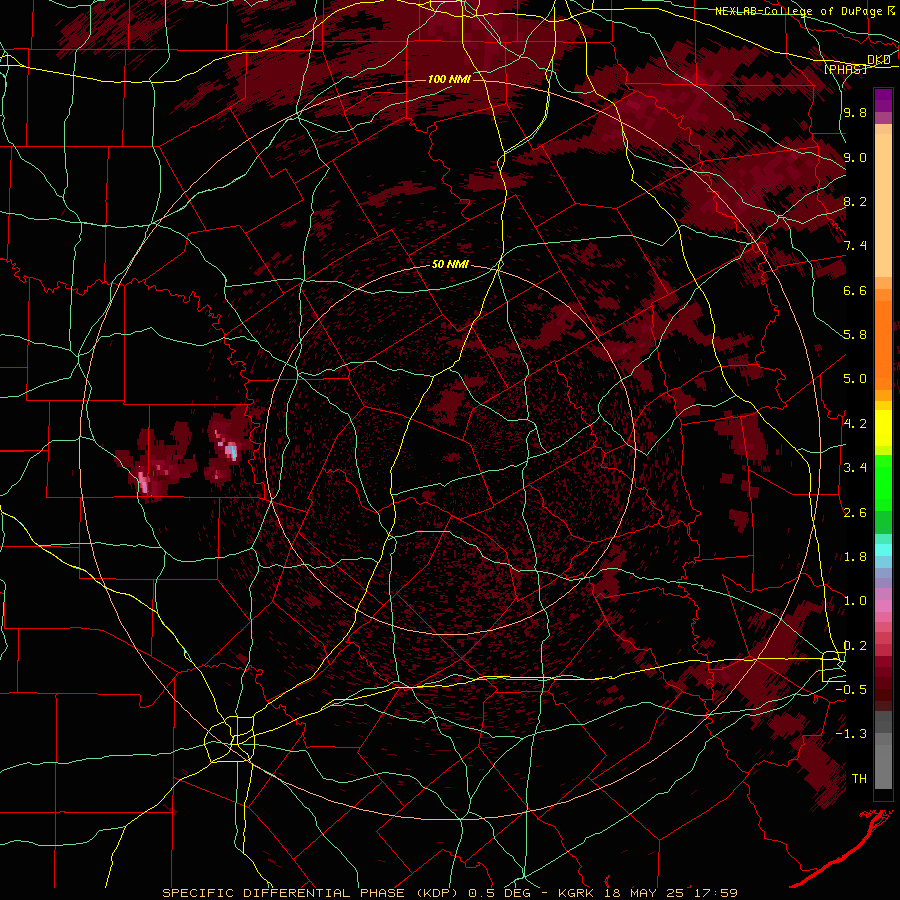Click the cyan high-KDP storm core
The image size is (900, 900).
click(x=231, y=451)
